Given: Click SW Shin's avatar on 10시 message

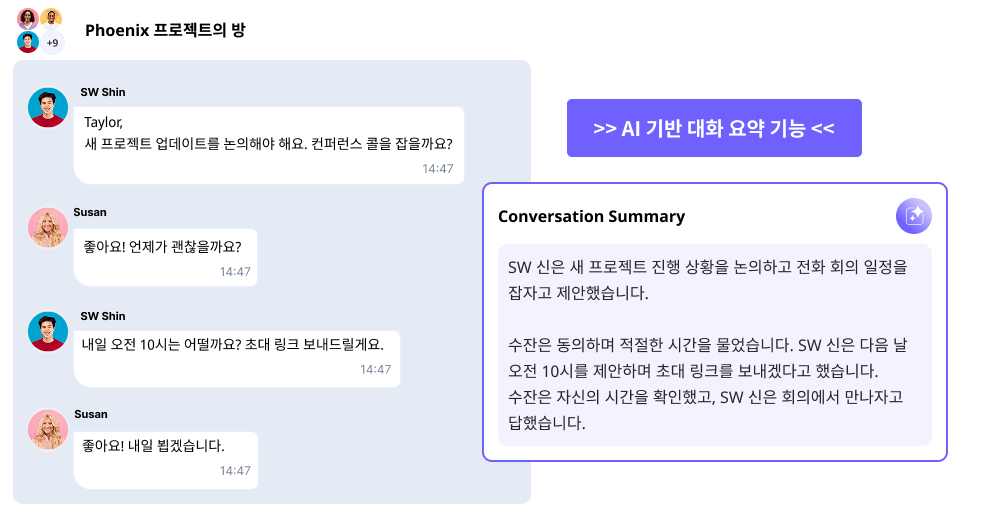Looking at the screenshot, I should [48, 331].
